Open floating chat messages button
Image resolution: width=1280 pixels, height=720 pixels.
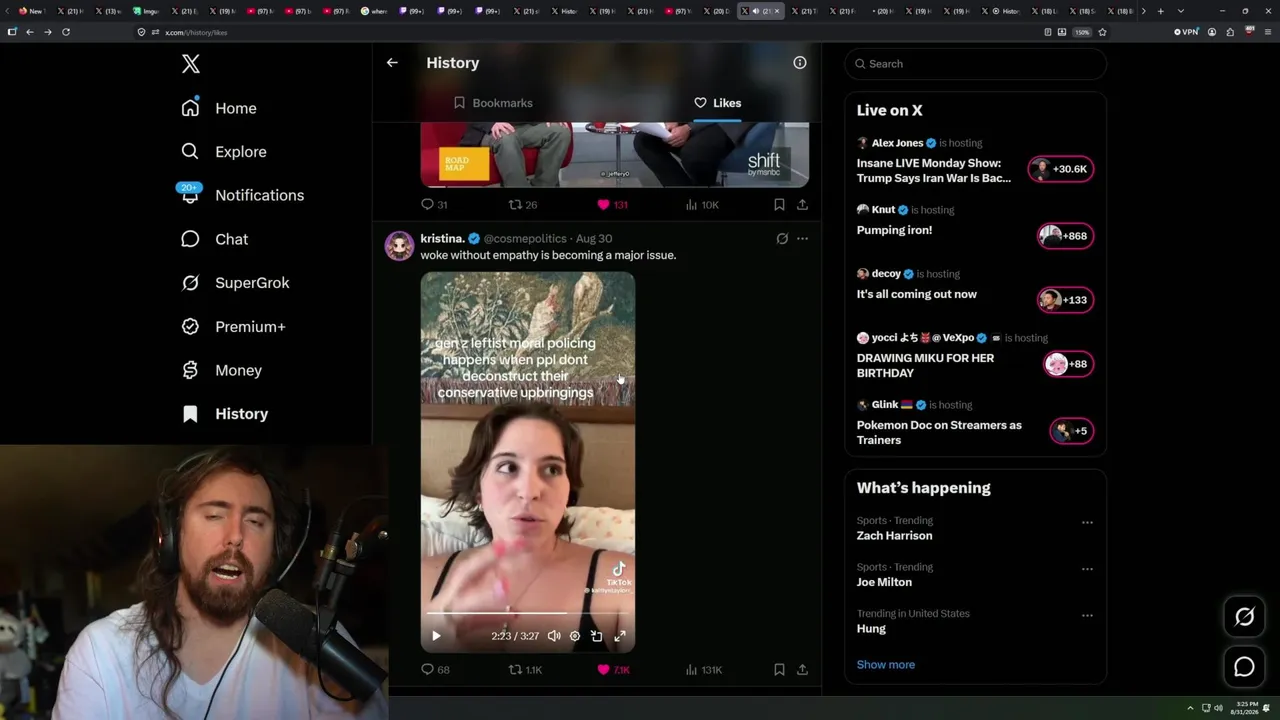tap(1244, 667)
